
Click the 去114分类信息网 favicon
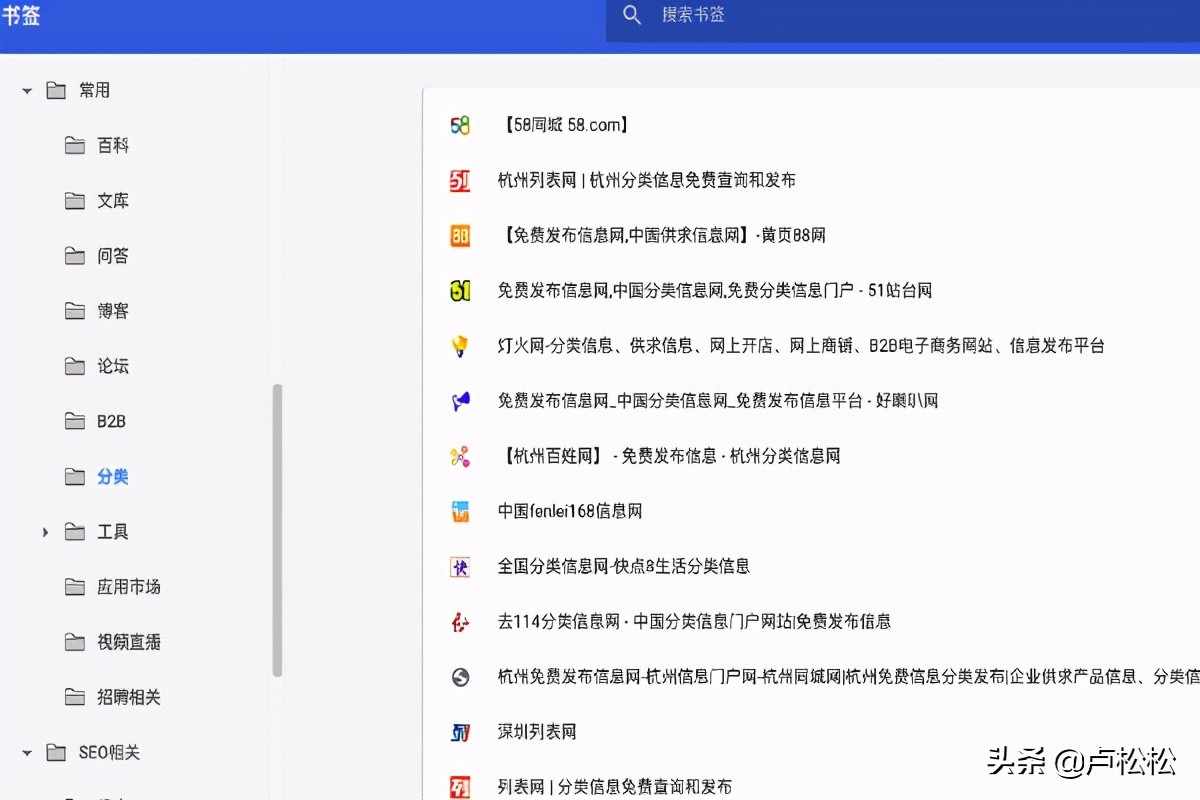click(460, 620)
